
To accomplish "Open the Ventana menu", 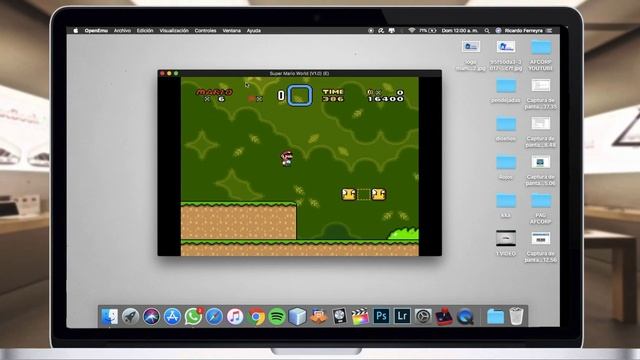I will point(231,31).
